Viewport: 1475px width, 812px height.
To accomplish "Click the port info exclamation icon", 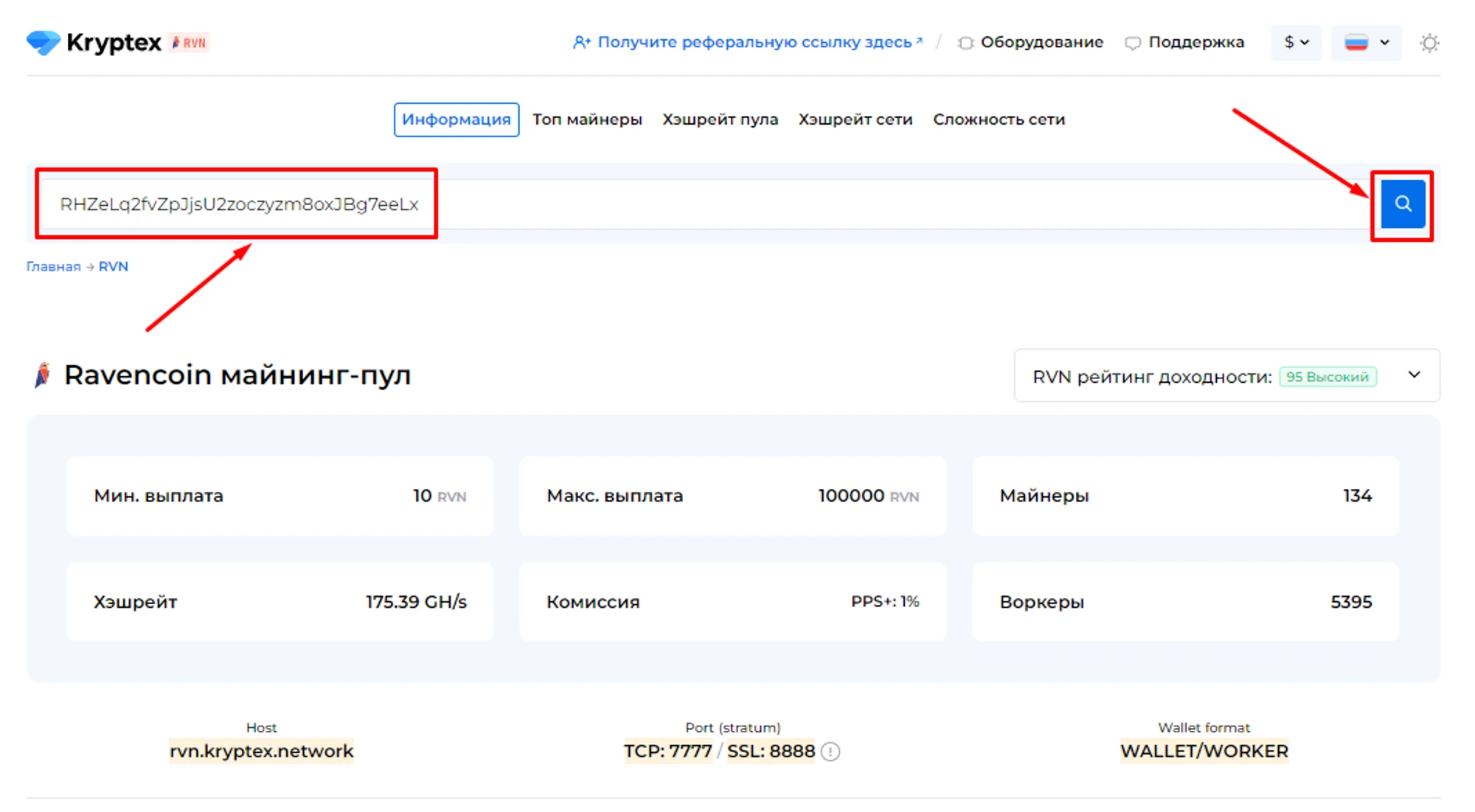I will [x=831, y=752].
